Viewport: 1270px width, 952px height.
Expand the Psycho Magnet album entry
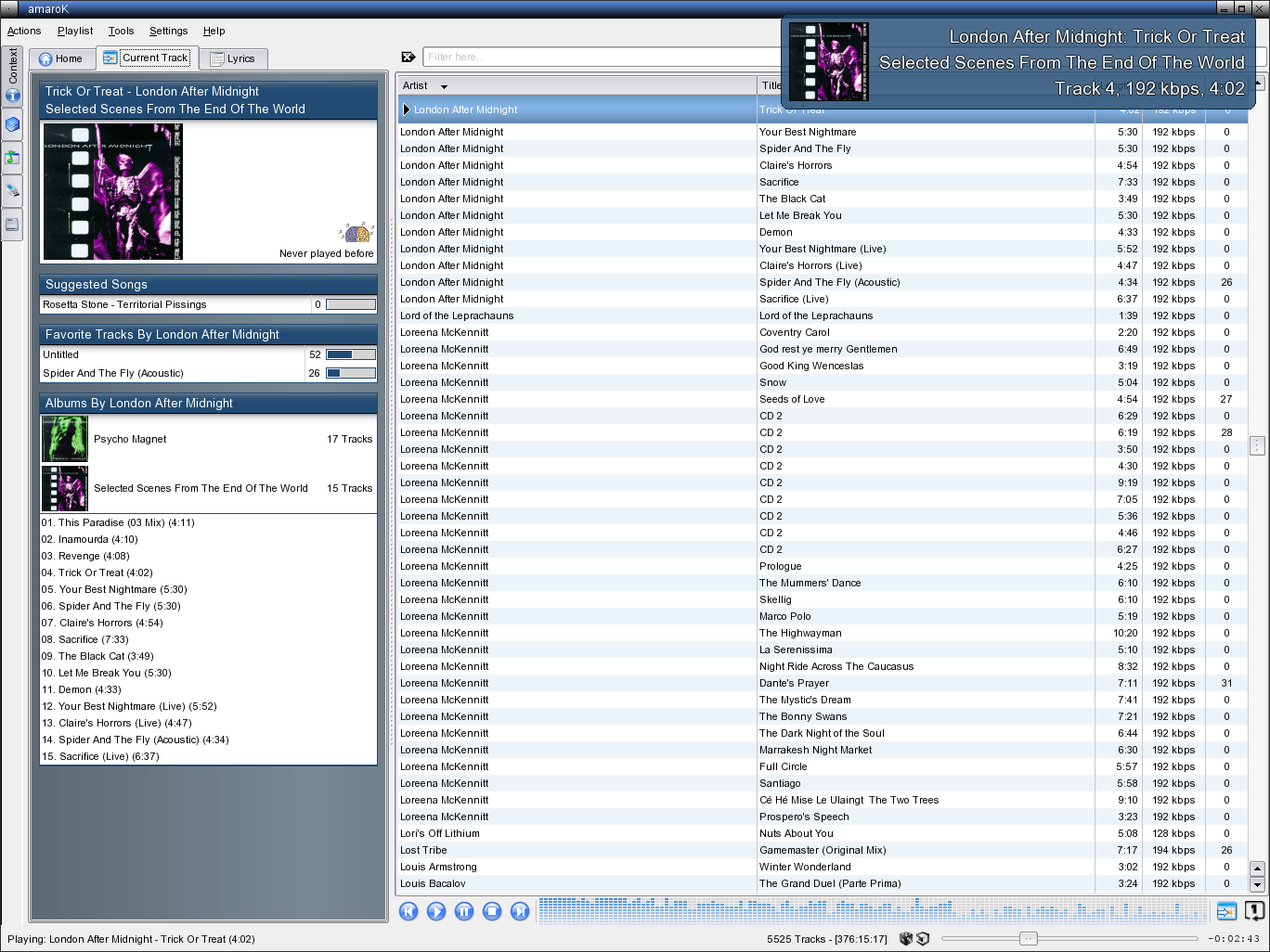click(x=208, y=439)
